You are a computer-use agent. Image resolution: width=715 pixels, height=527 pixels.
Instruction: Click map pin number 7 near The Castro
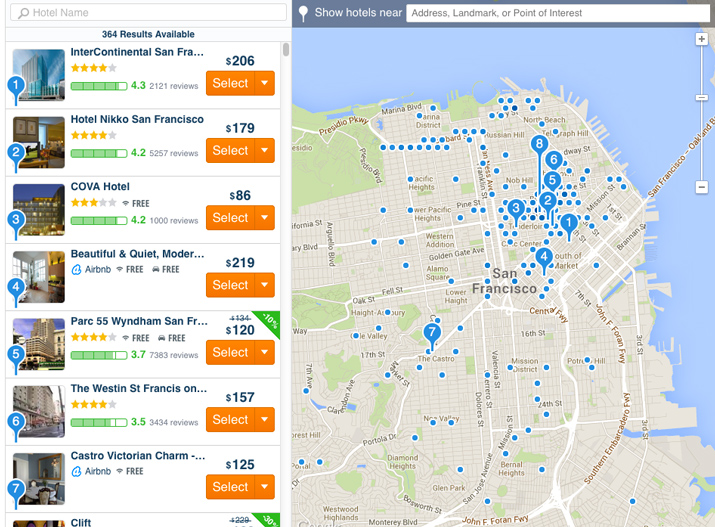coord(432,332)
